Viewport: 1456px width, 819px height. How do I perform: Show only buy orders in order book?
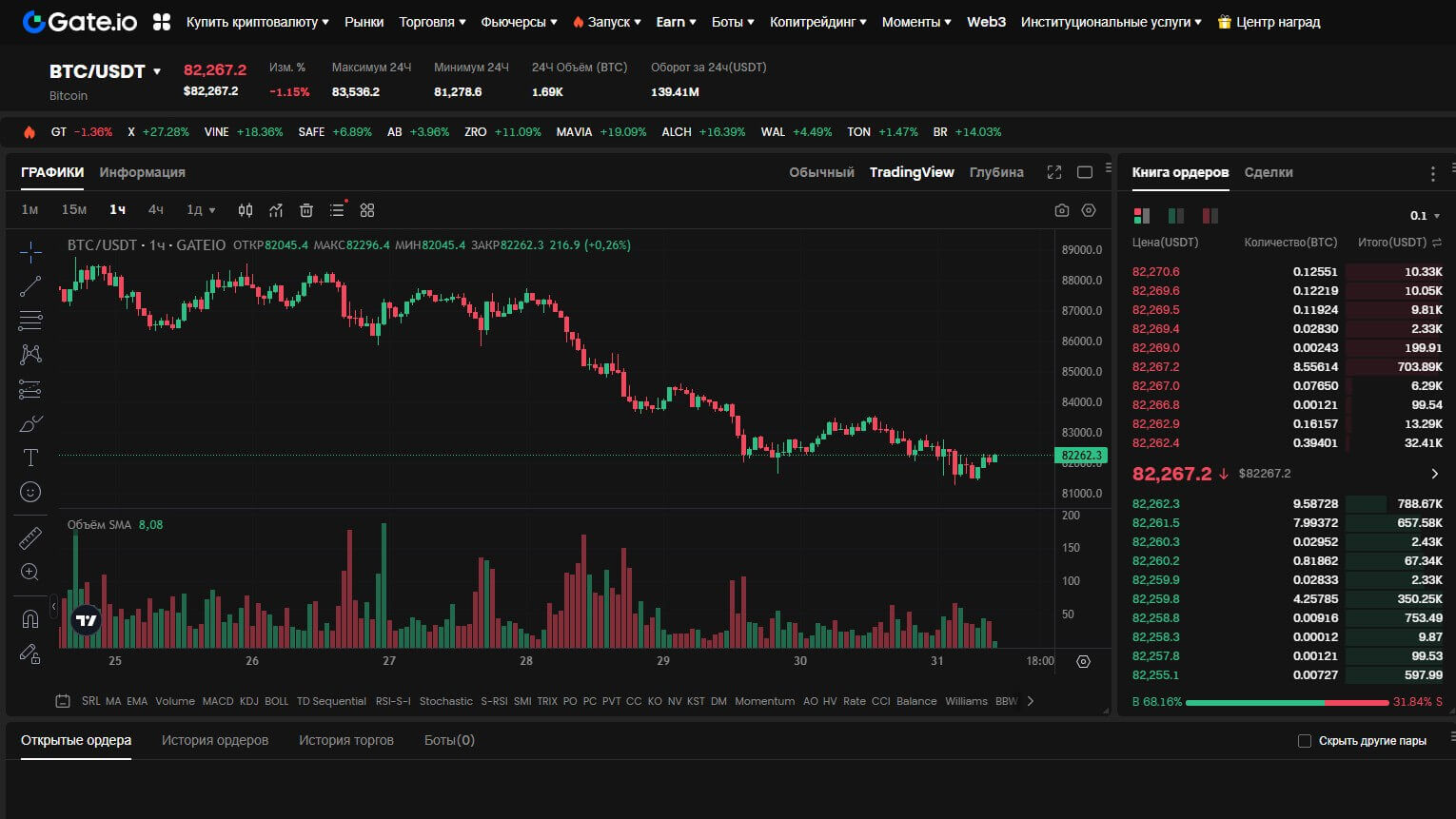coord(1176,216)
